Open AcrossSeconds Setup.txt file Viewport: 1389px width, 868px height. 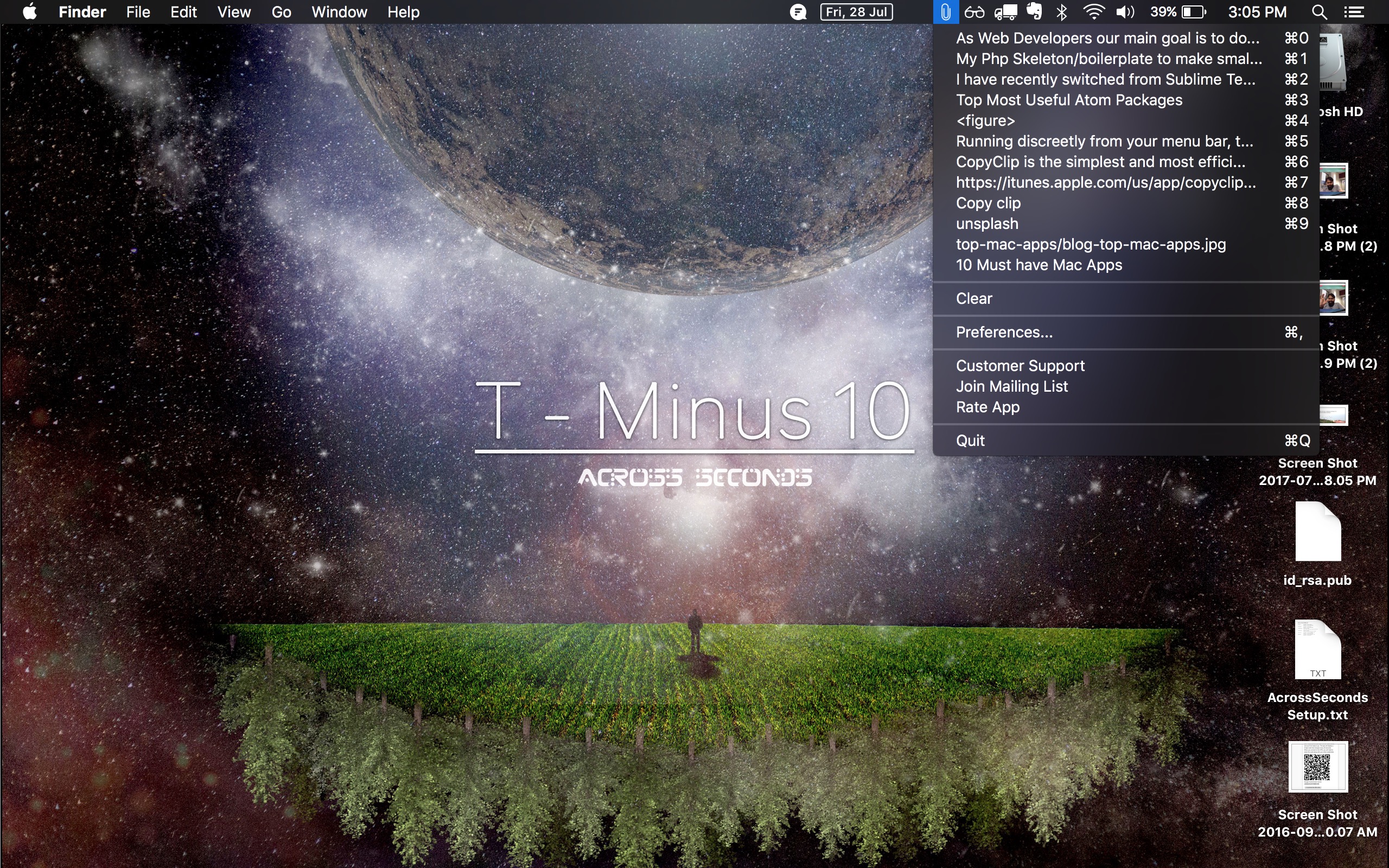pyautogui.click(x=1318, y=650)
